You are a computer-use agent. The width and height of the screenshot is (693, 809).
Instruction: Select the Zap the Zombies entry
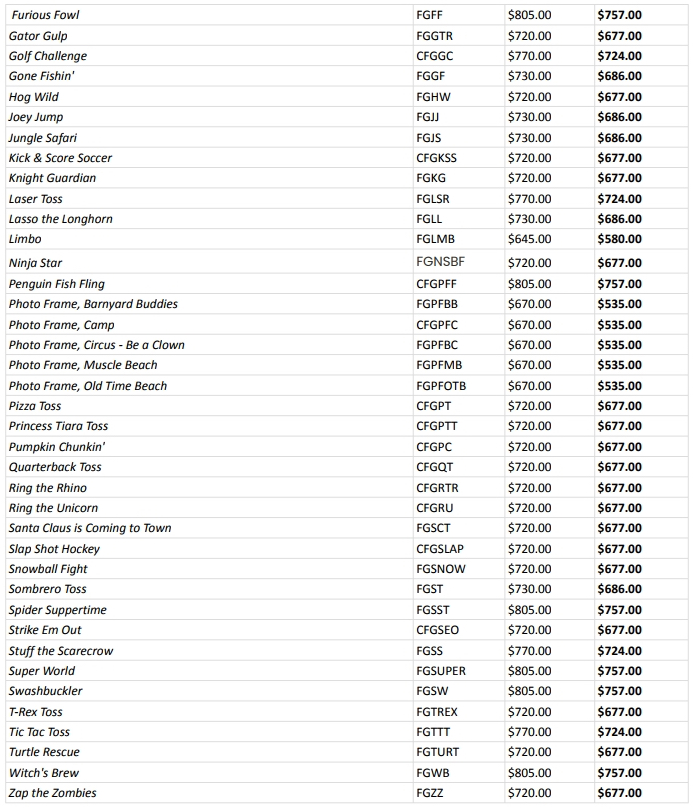[53, 793]
